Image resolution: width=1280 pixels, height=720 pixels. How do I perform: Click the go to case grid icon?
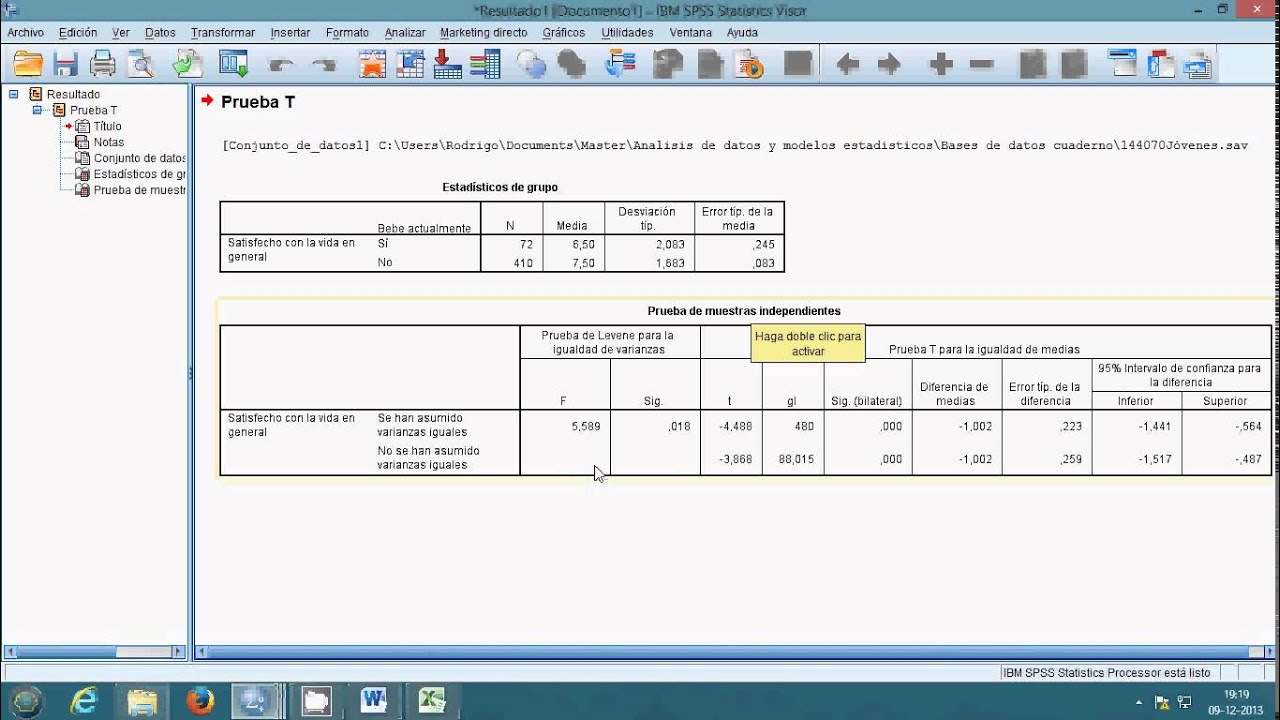point(410,65)
